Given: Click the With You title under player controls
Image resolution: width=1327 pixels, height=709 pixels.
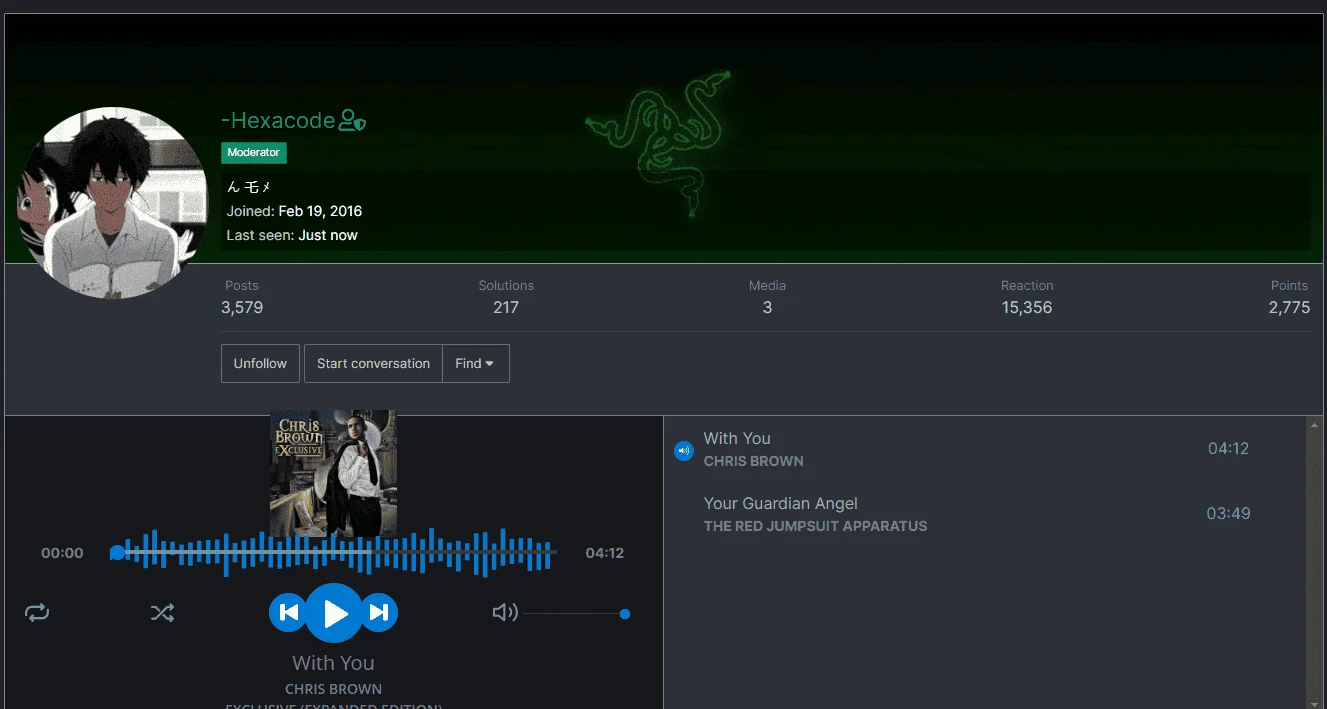Looking at the screenshot, I should [333, 663].
